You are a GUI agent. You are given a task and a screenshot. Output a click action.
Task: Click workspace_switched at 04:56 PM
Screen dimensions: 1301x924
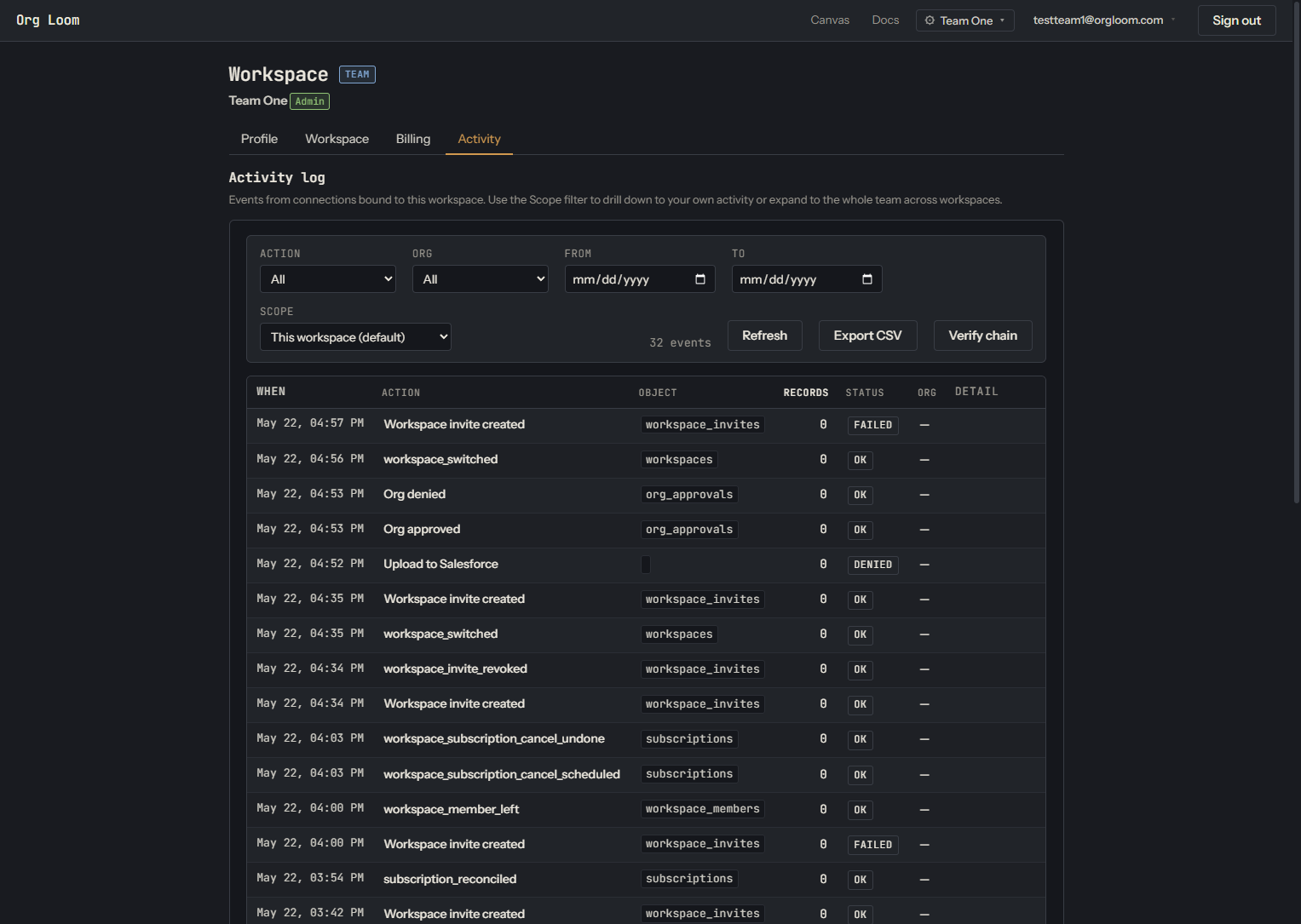[x=440, y=459]
